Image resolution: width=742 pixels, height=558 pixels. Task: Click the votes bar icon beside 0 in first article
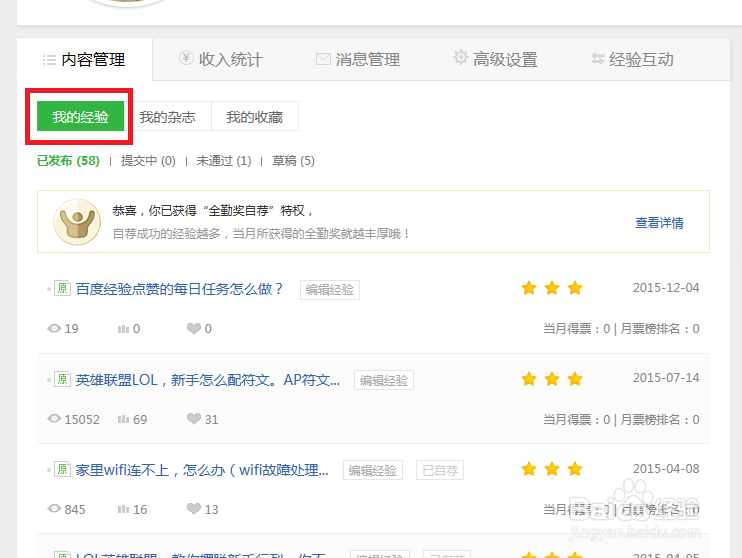(123, 329)
